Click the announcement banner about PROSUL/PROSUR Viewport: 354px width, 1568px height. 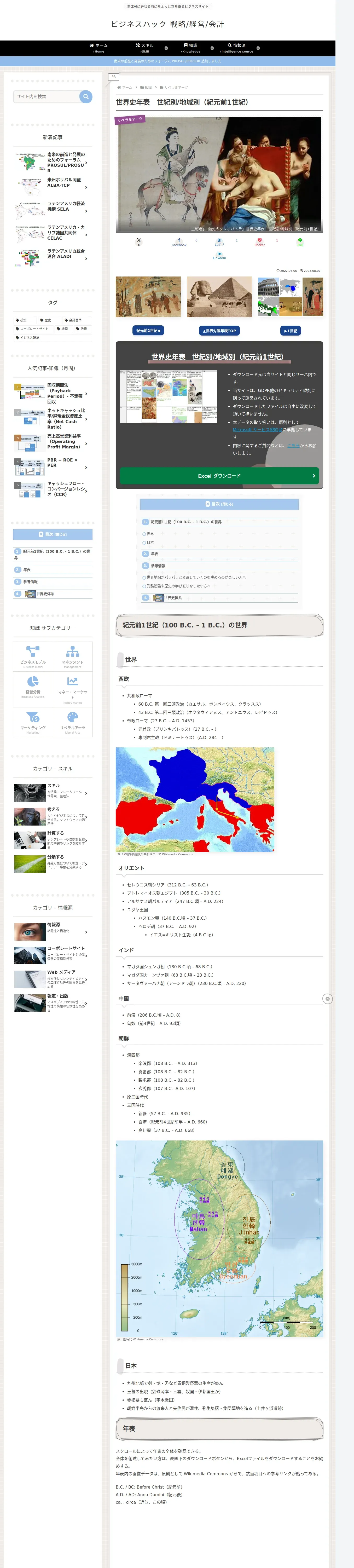pos(168,61)
